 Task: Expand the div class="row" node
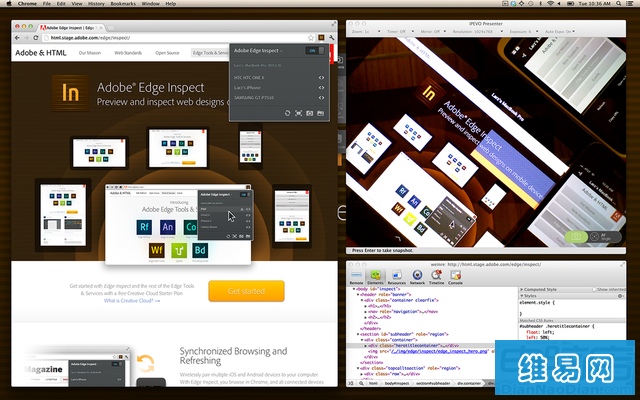click(362, 373)
